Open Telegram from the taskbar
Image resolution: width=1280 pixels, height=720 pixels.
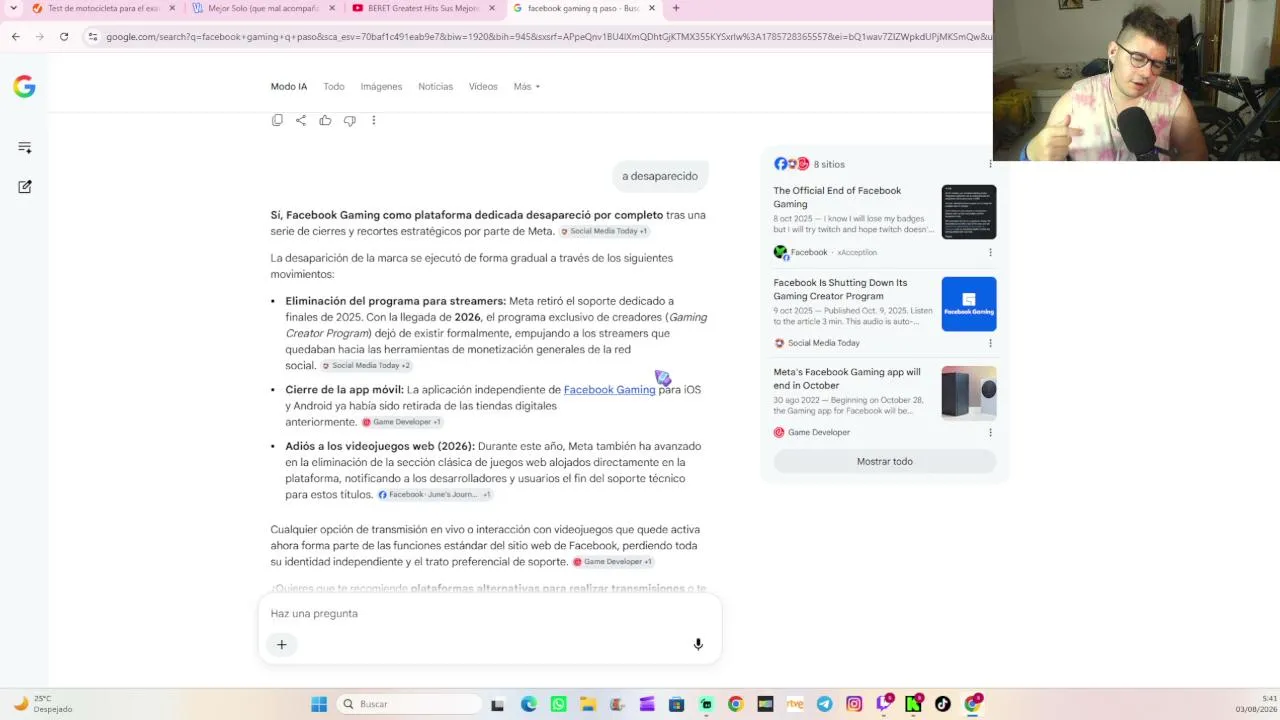pos(824,704)
